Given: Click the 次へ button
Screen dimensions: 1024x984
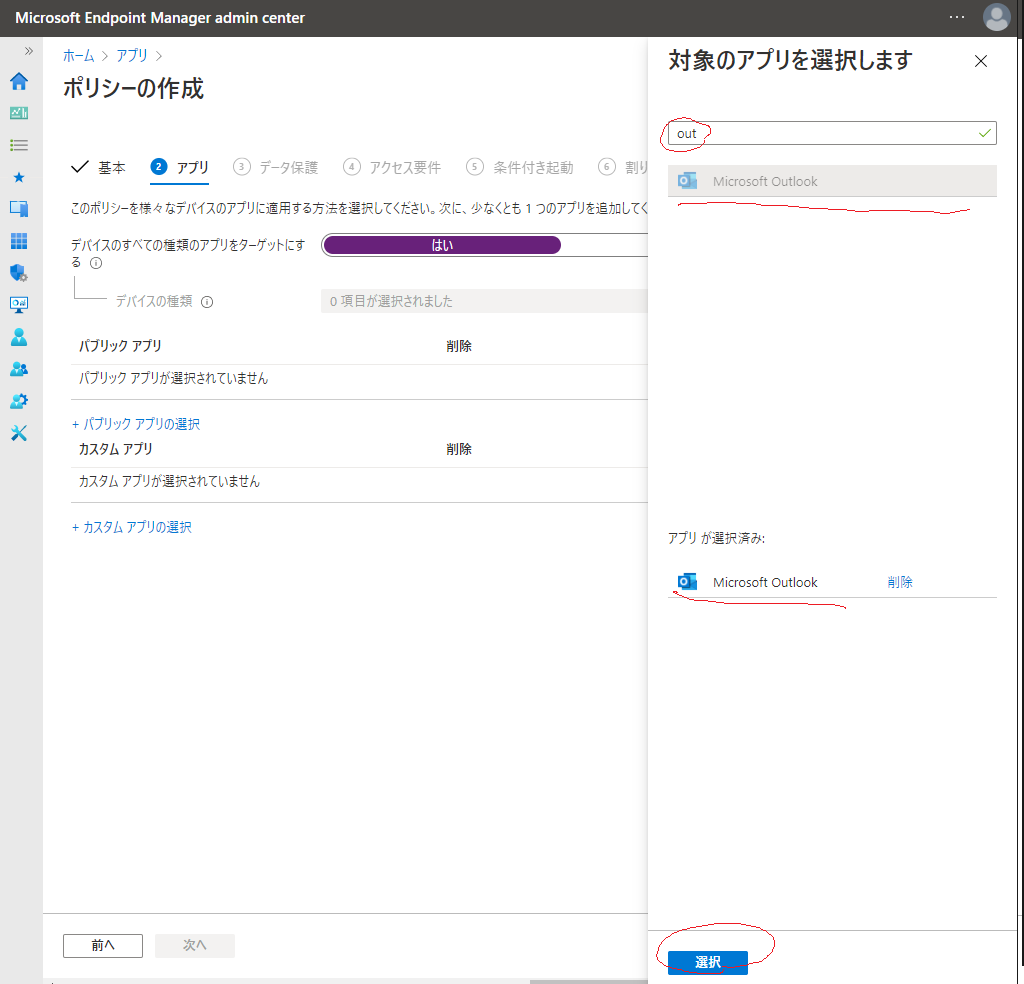Looking at the screenshot, I should tap(195, 945).
